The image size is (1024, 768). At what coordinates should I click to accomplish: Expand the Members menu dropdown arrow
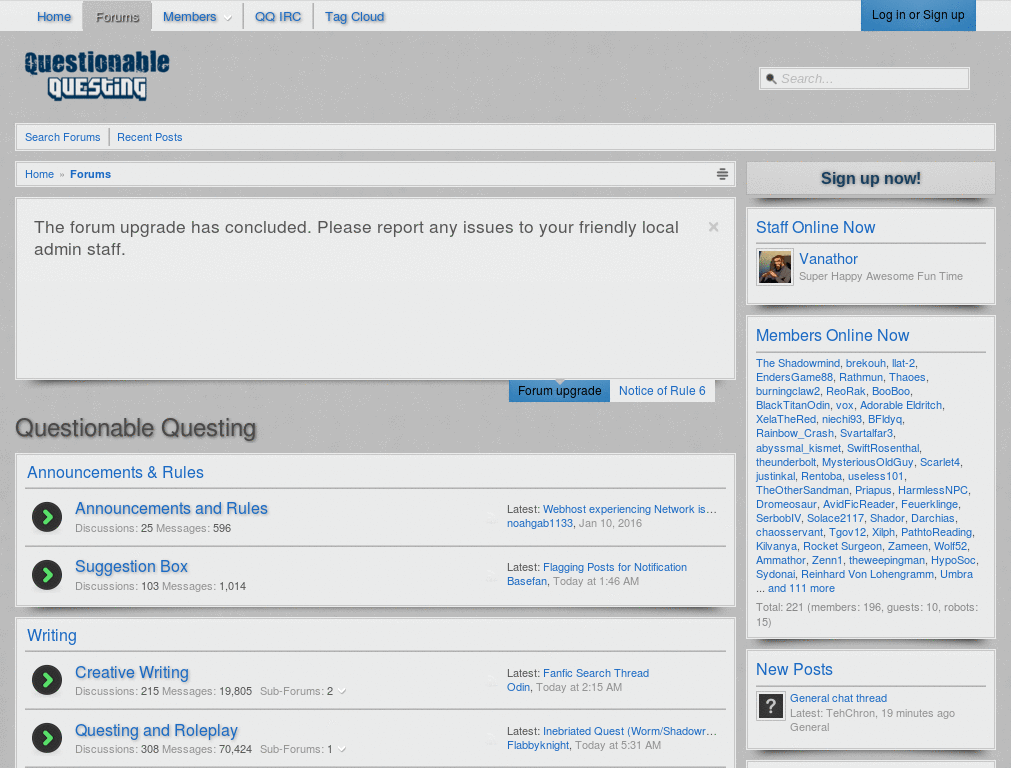point(227,18)
